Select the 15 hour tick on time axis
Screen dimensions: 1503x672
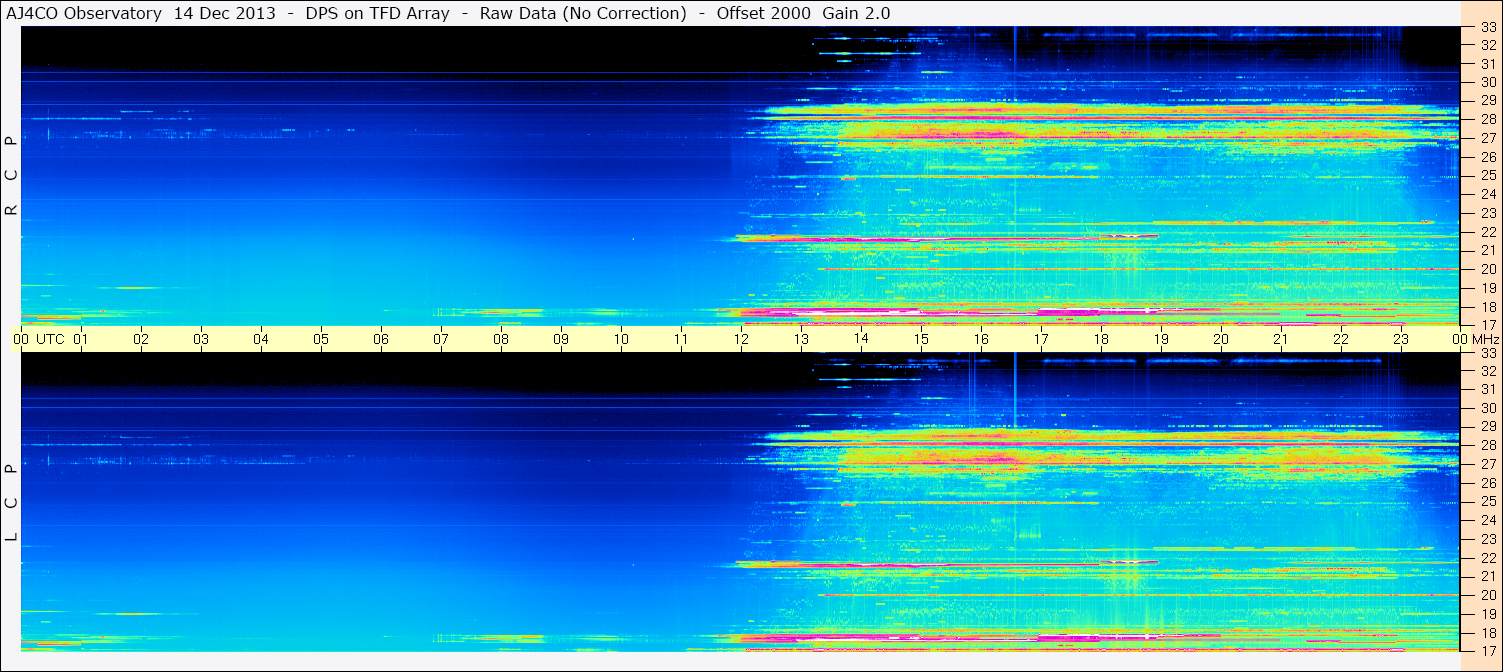tap(921, 339)
